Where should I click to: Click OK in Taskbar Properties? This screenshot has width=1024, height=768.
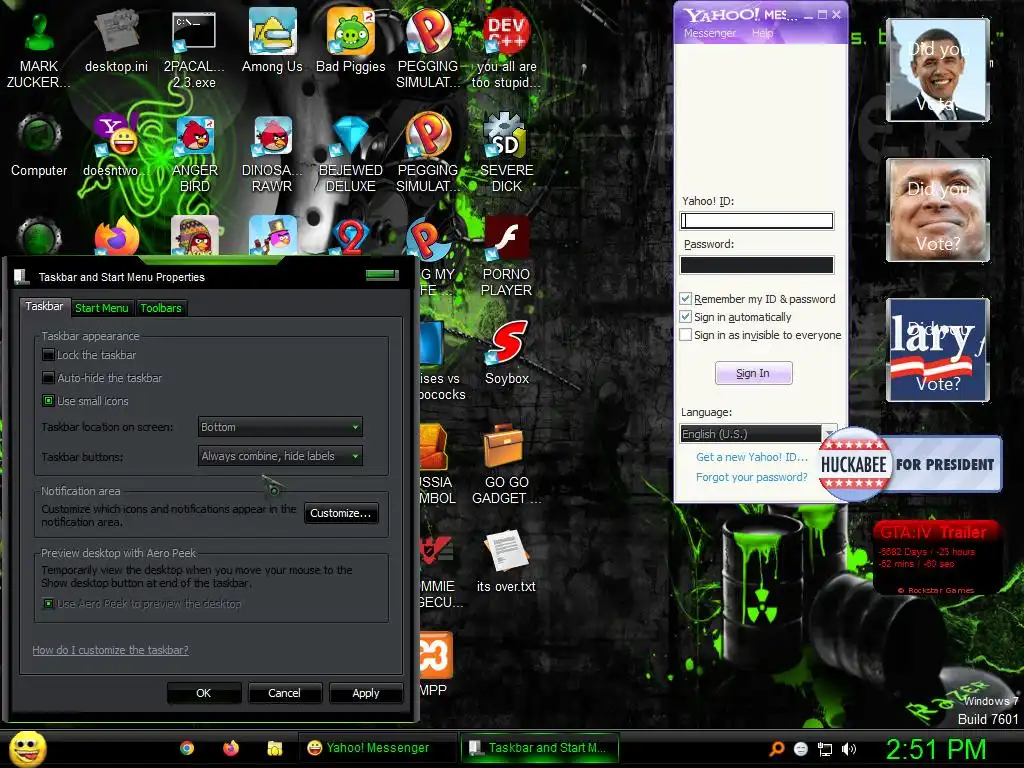tap(204, 693)
